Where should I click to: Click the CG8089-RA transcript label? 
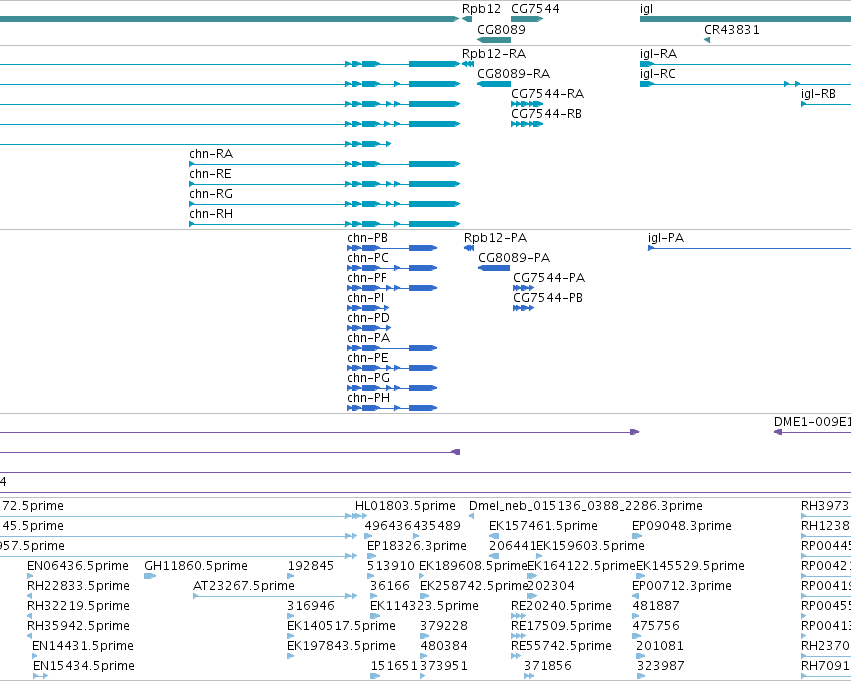513,74
